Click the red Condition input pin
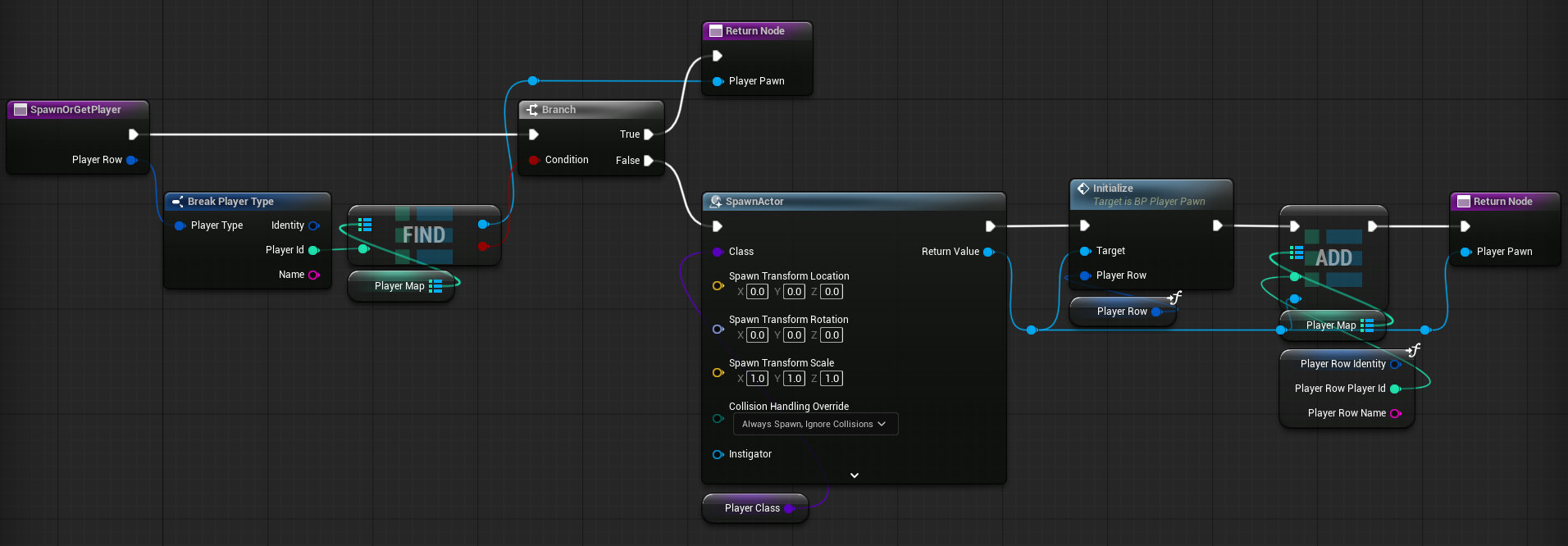Viewport: 1568px width, 546px height. point(534,160)
